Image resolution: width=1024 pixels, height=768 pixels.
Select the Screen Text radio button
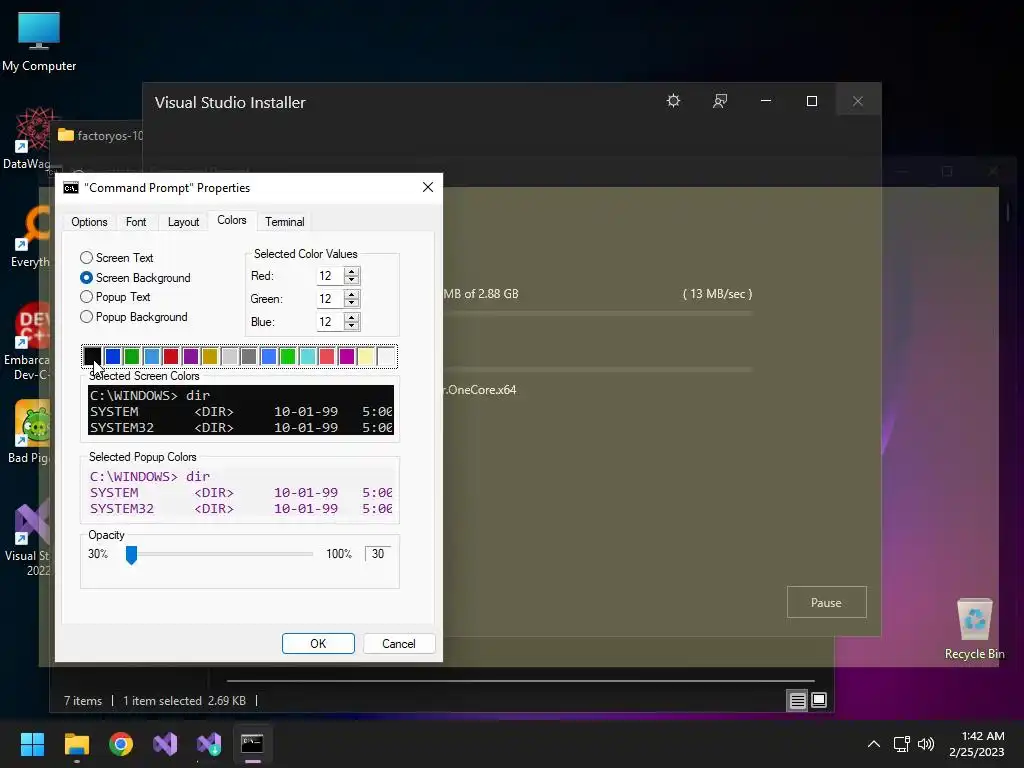coord(116,257)
